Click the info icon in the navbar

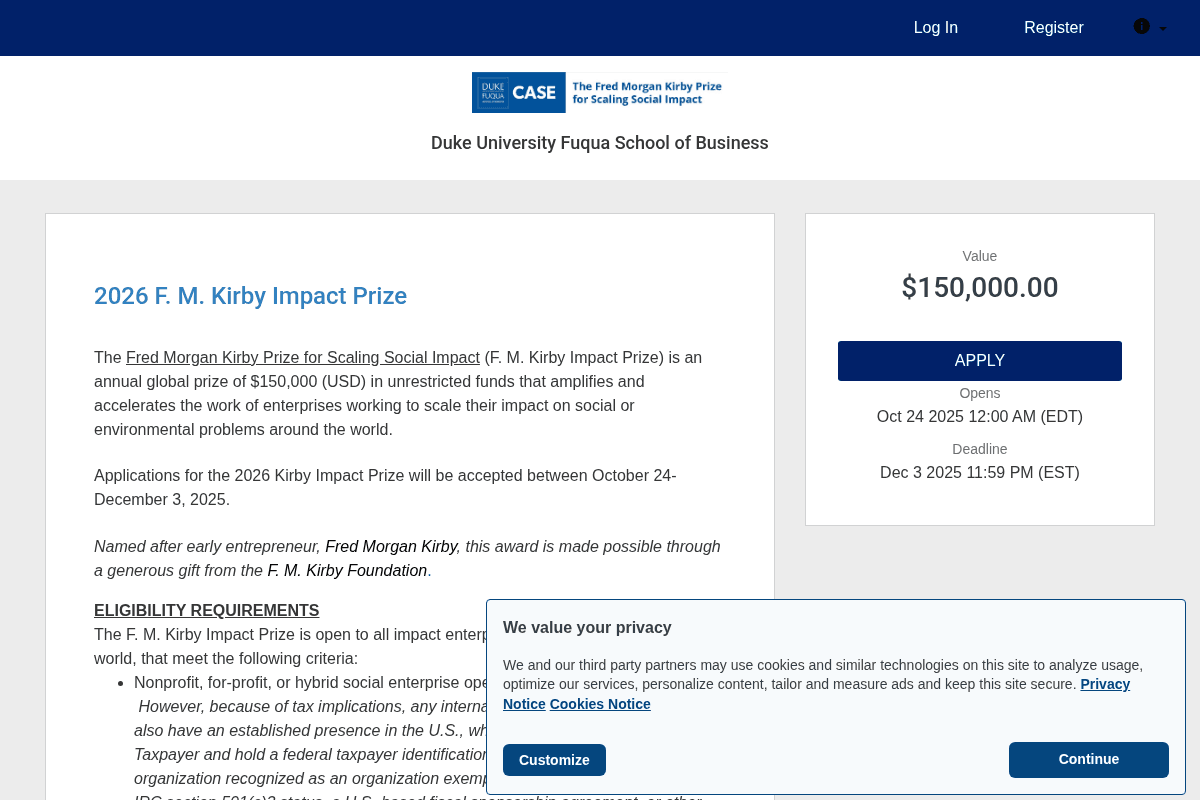[x=1141, y=27]
